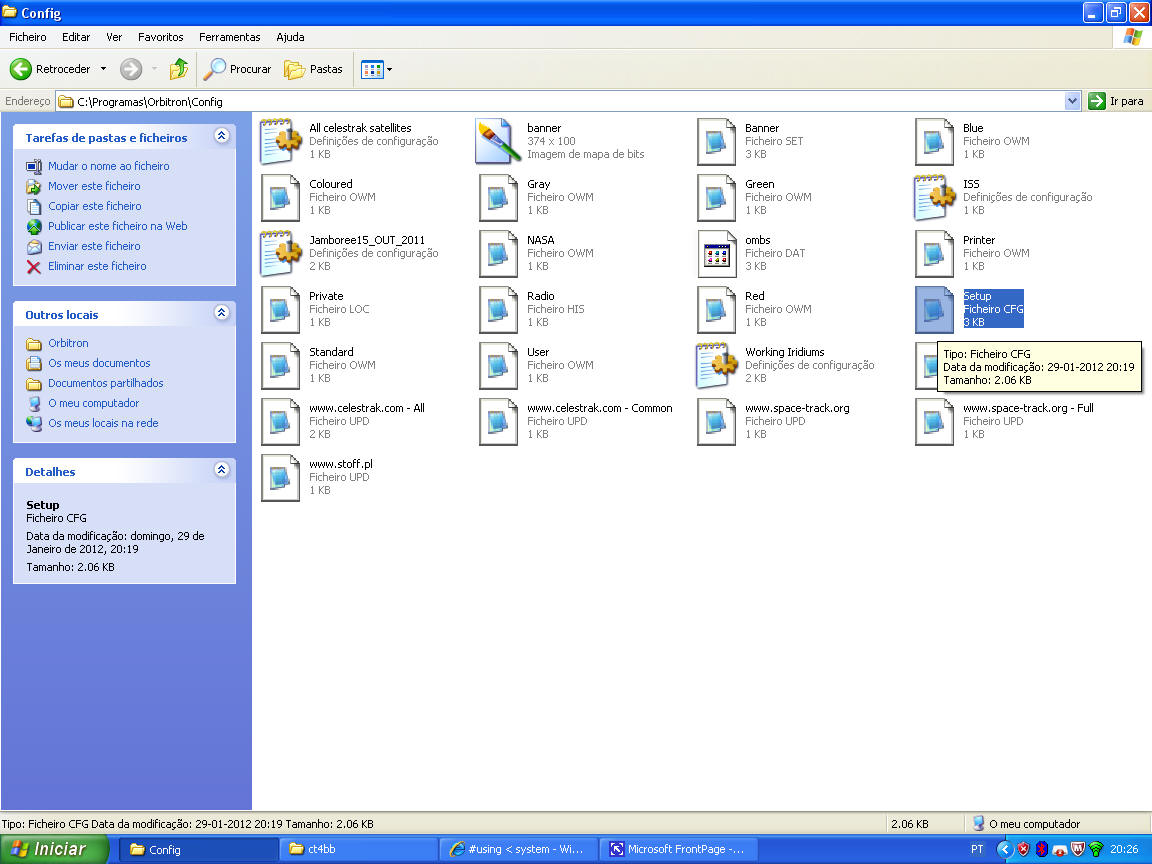Select the User OWM file icon
This screenshot has height=864, width=1152.
[x=498, y=364]
